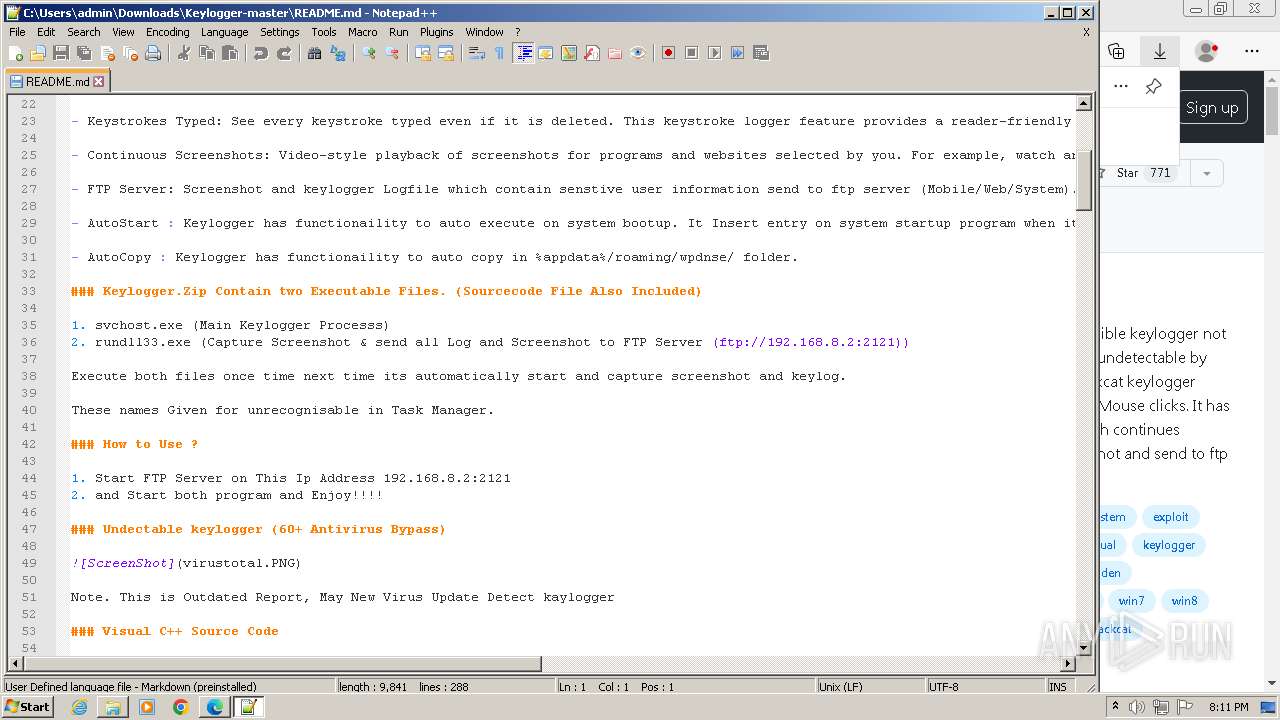This screenshot has height=720, width=1280.
Task: Save the current recorded macro icon
Action: point(760,53)
